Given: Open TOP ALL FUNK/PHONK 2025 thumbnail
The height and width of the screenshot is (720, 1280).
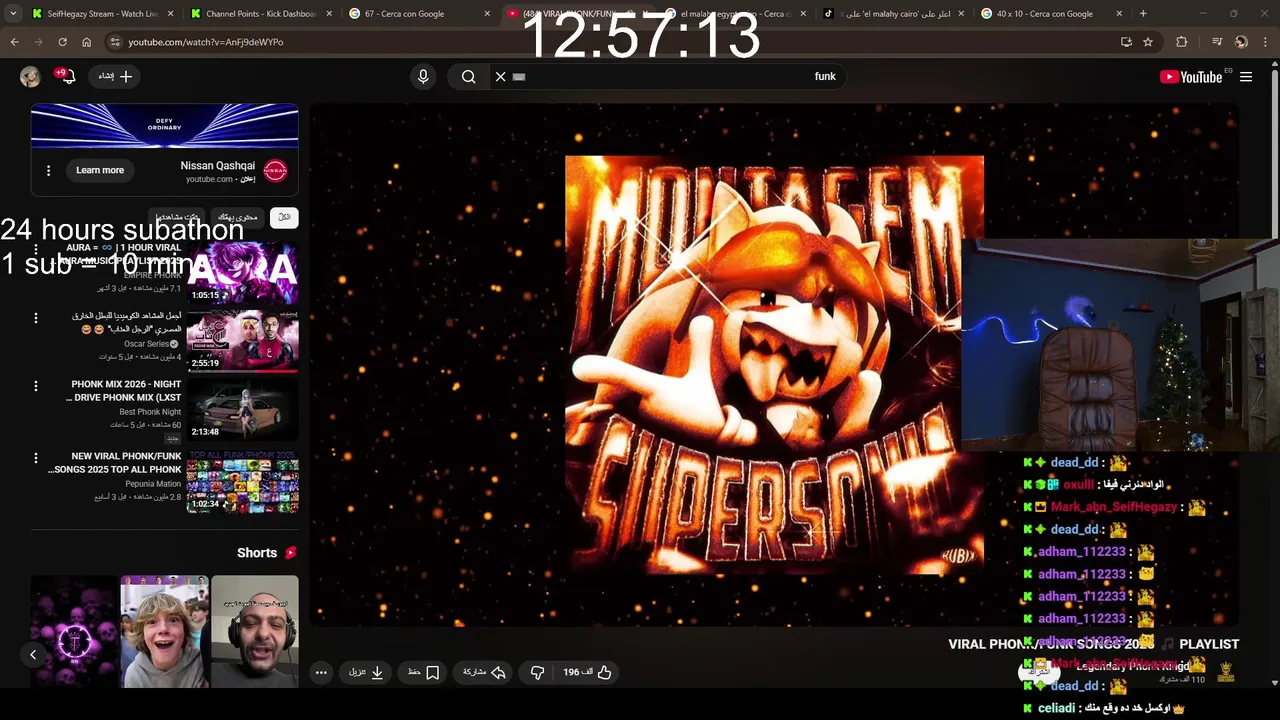Looking at the screenshot, I should click(x=242, y=481).
